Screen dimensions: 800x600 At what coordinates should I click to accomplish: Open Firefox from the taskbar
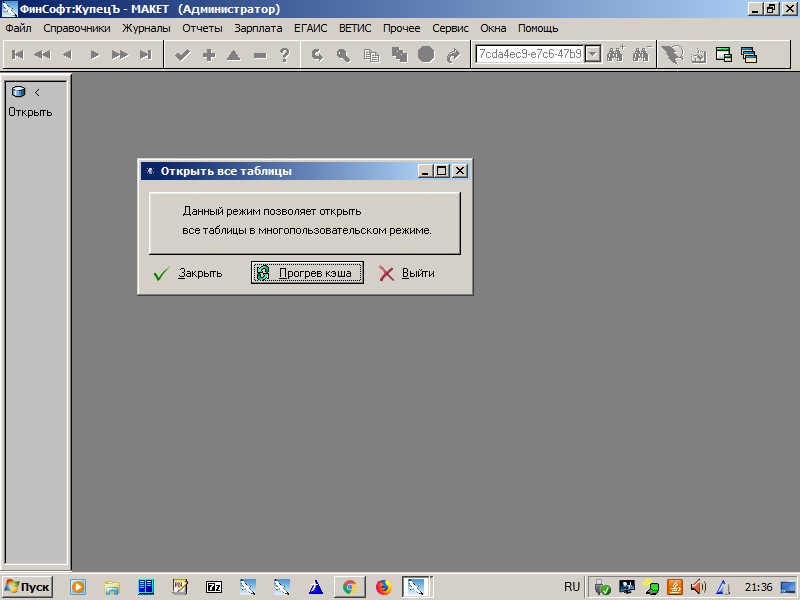(384, 587)
